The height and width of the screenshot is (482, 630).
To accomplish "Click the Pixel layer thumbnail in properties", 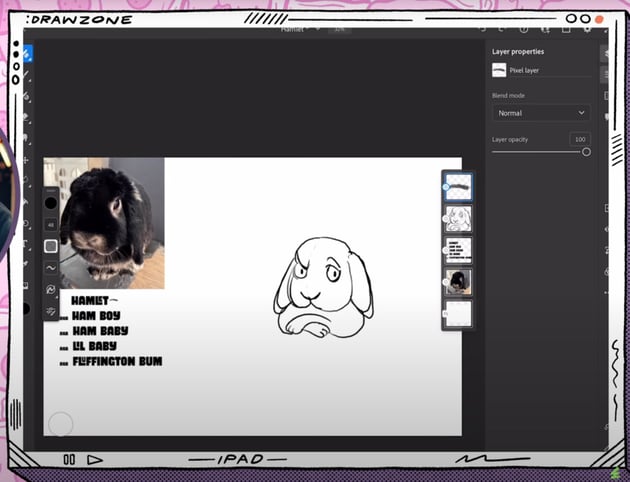I will pyautogui.click(x=499, y=70).
